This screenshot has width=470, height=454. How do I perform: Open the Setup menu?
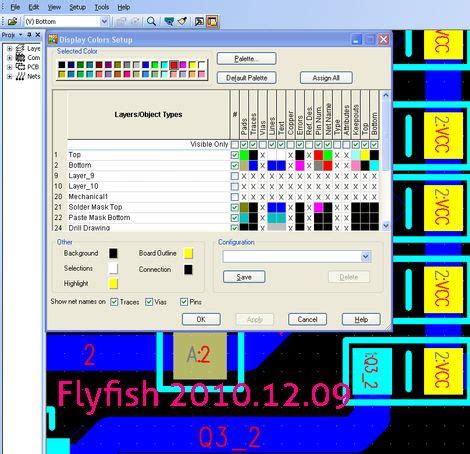tap(77, 7)
